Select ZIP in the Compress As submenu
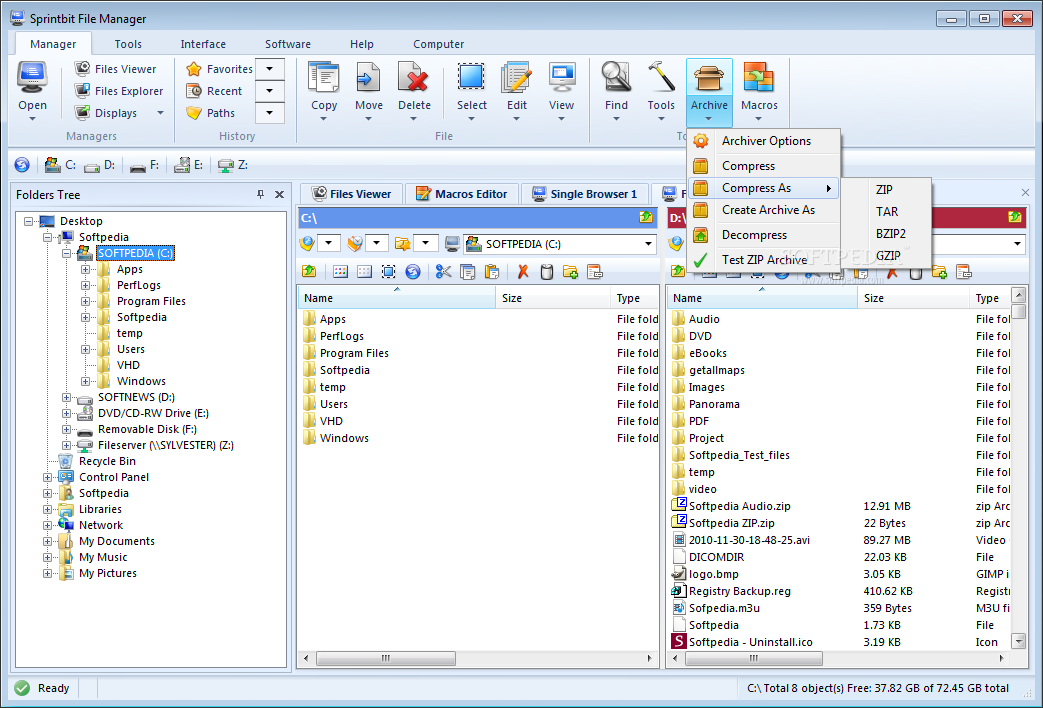This screenshot has width=1043, height=708. pyautogui.click(x=885, y=190)
